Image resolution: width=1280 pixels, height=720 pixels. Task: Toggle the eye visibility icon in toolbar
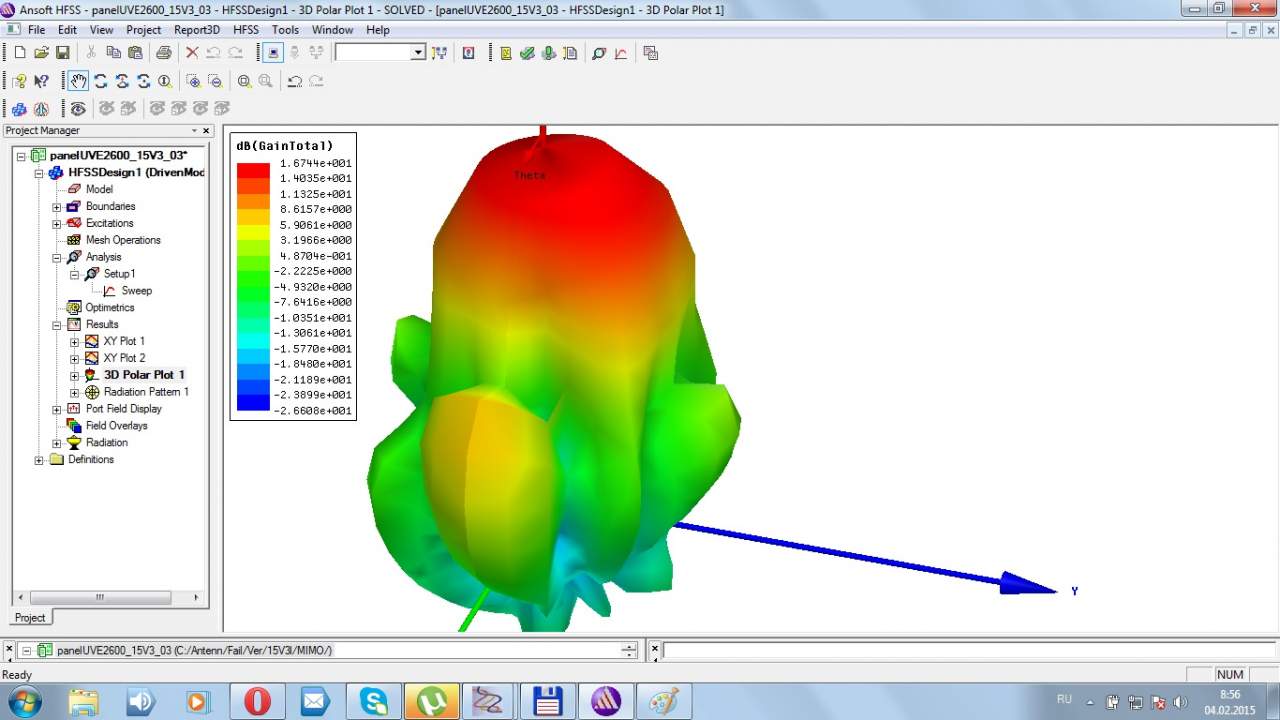[x=78, y=108]
